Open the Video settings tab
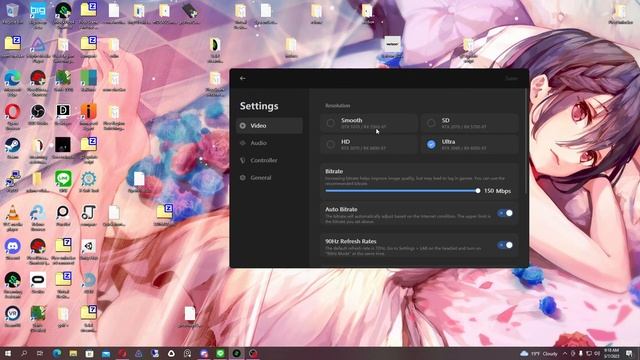Viewport: 640px width, 360px height. coord(269,126)
